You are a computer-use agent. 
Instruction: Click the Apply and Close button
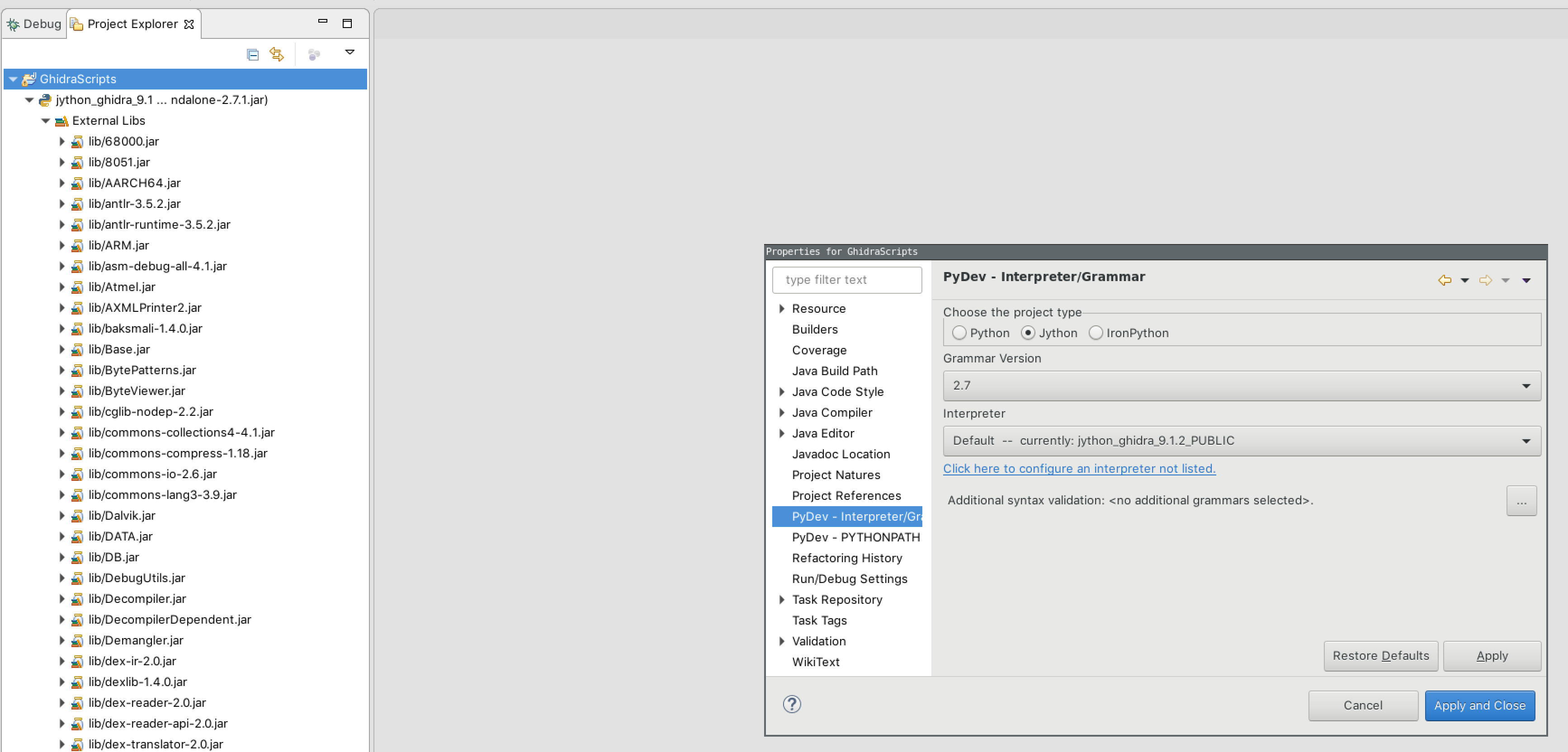(x=1480, y=705)
